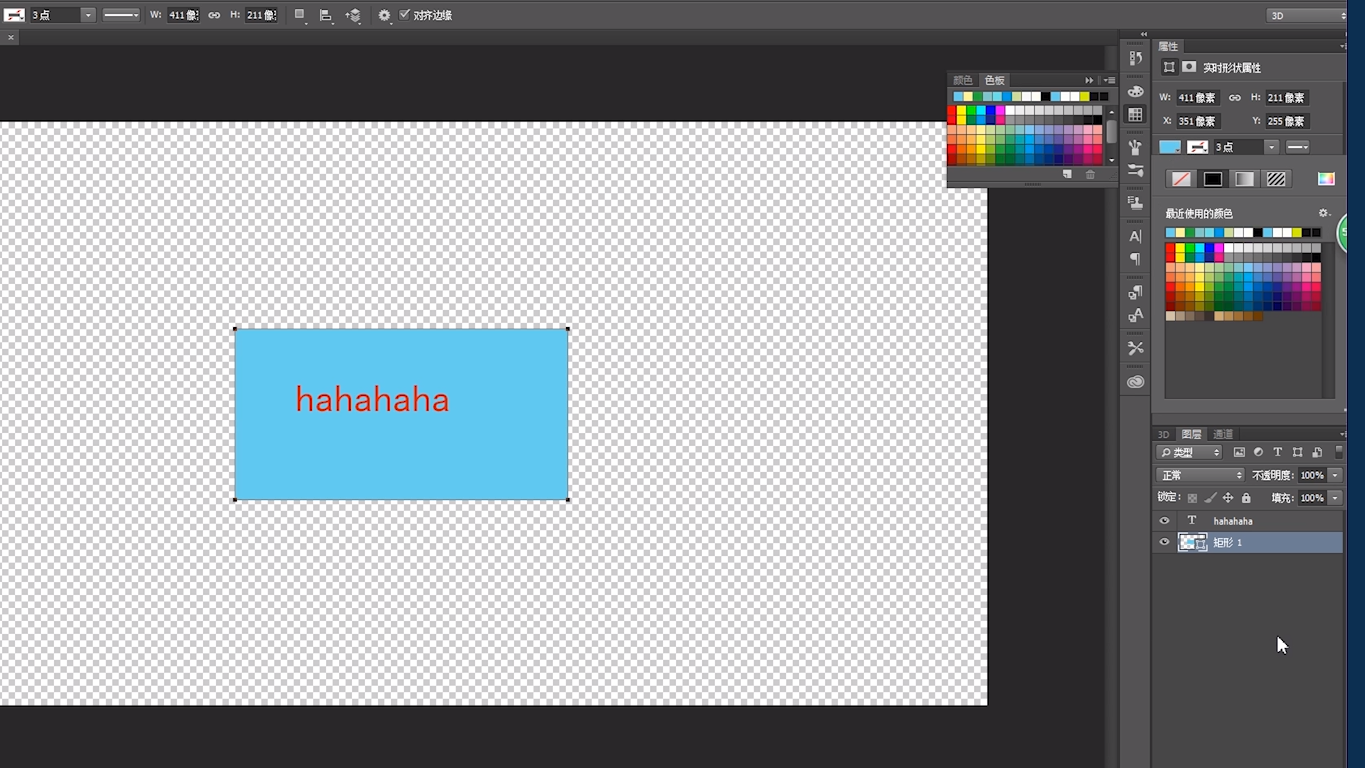Image resolution: width=1365 pixels, height=768 pixels.
Task: Open the stroke color picker in options bar
Action: point(14,15)
